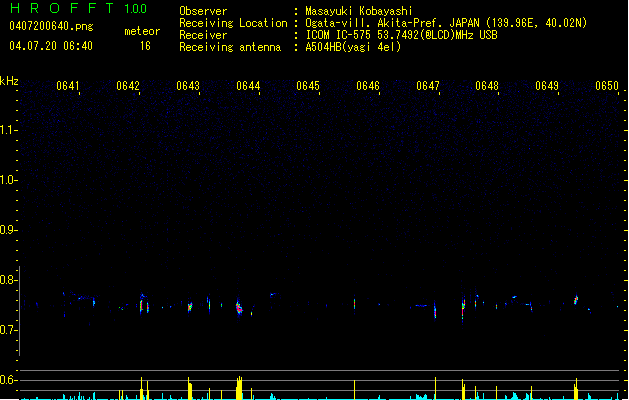
Task: Click the 0646 time marker
Action: coord(368,86)
